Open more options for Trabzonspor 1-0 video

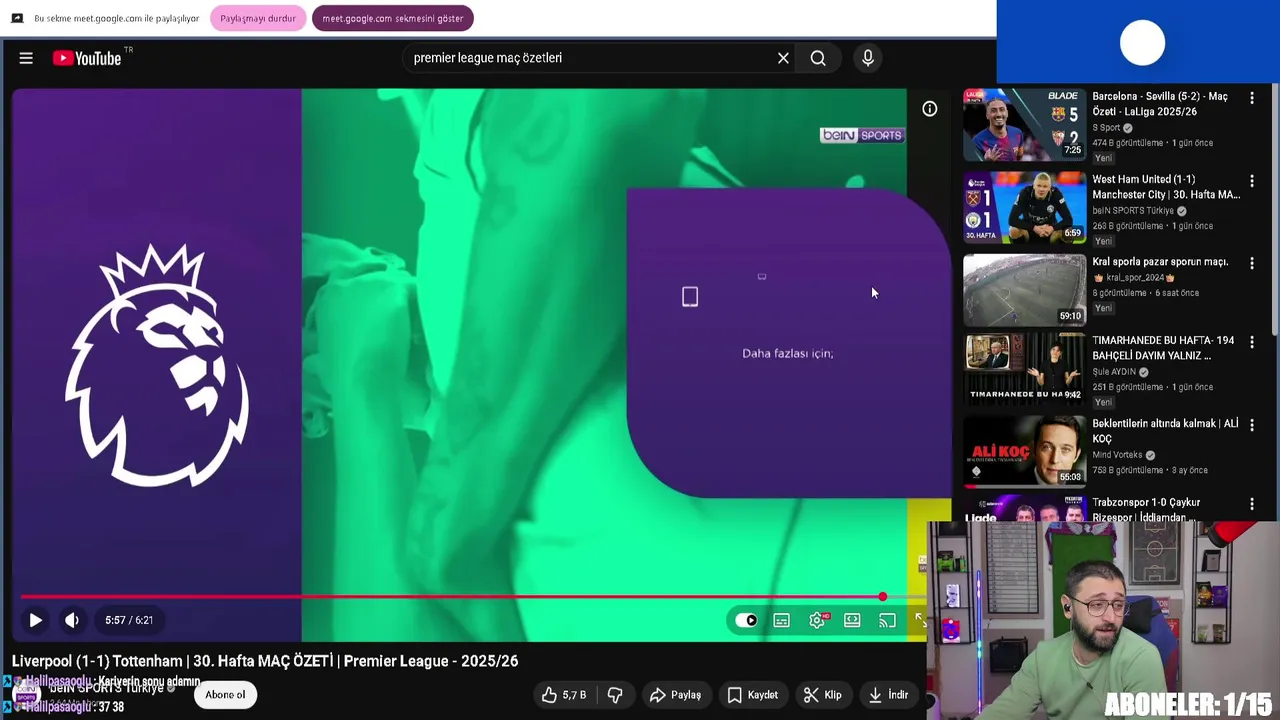click(x=1251, y=504)
